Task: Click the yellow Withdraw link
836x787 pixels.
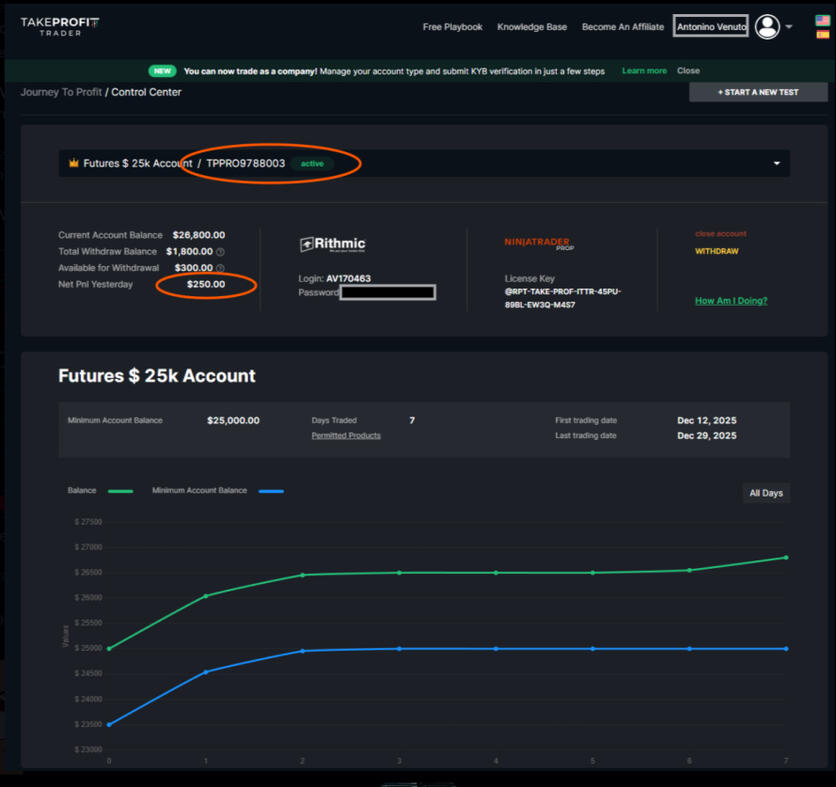Action: (x=717, y=251)
